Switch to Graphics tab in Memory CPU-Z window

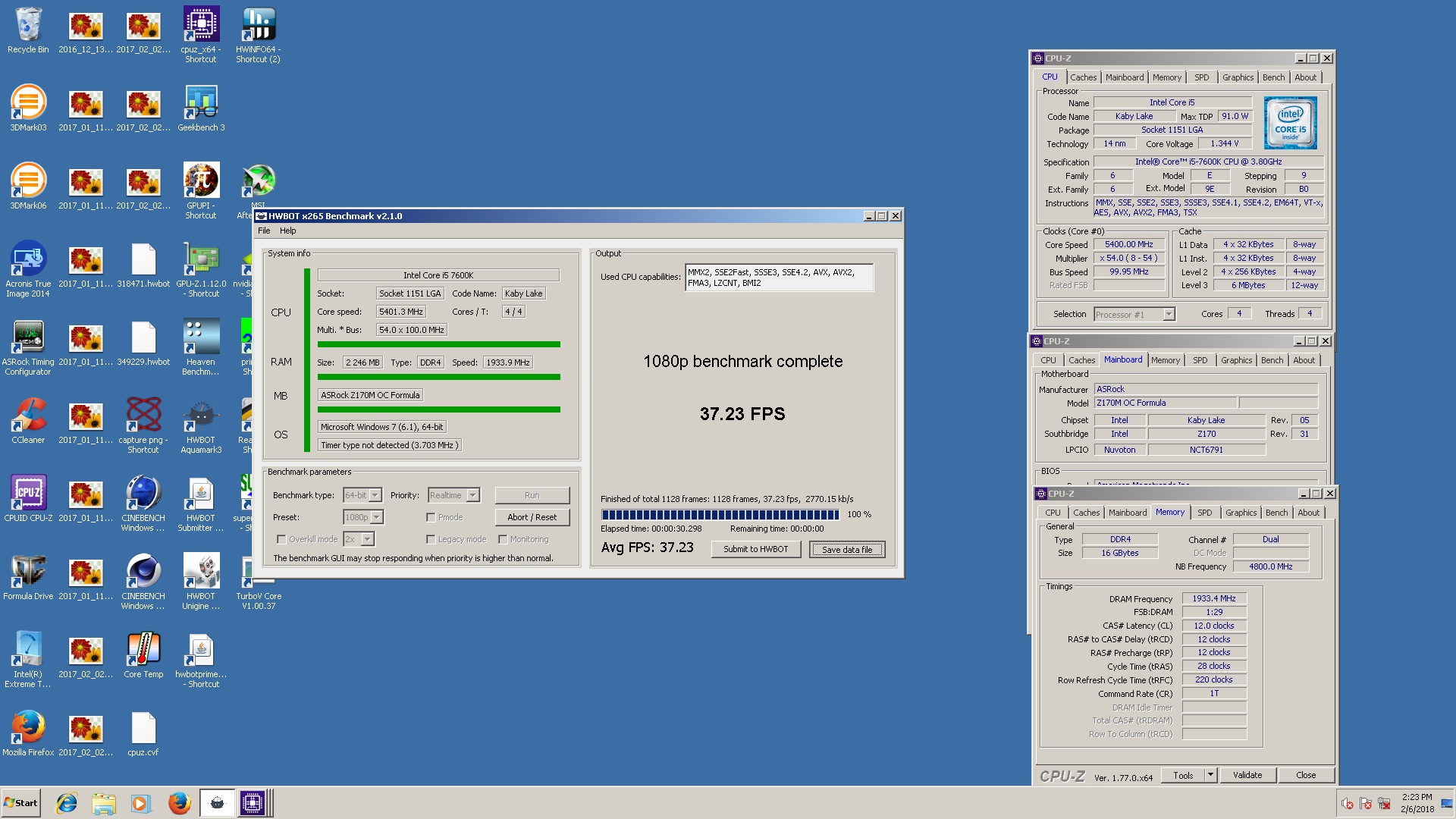click(1241, 513)
